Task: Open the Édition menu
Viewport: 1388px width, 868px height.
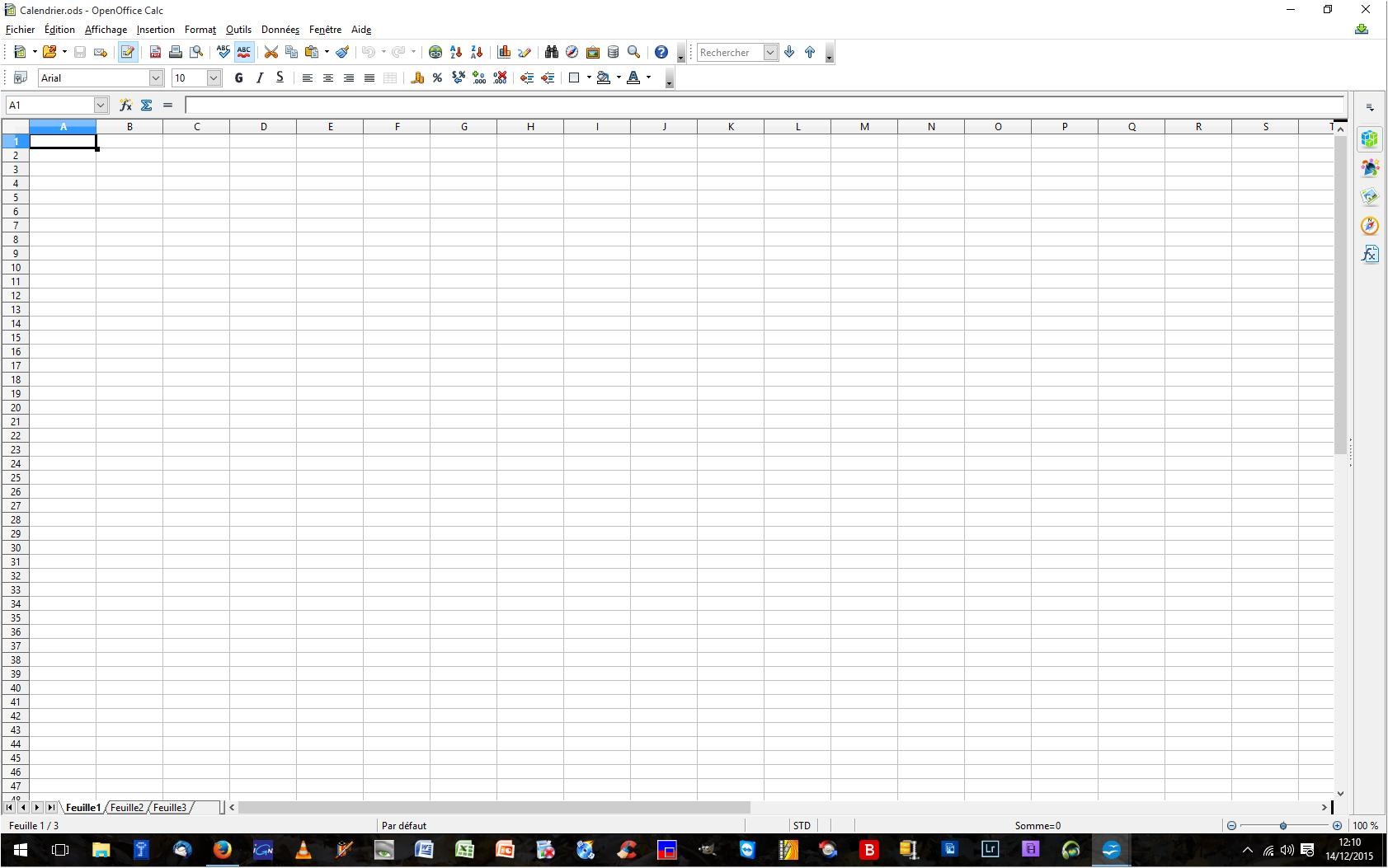Action: click(59, 30)
